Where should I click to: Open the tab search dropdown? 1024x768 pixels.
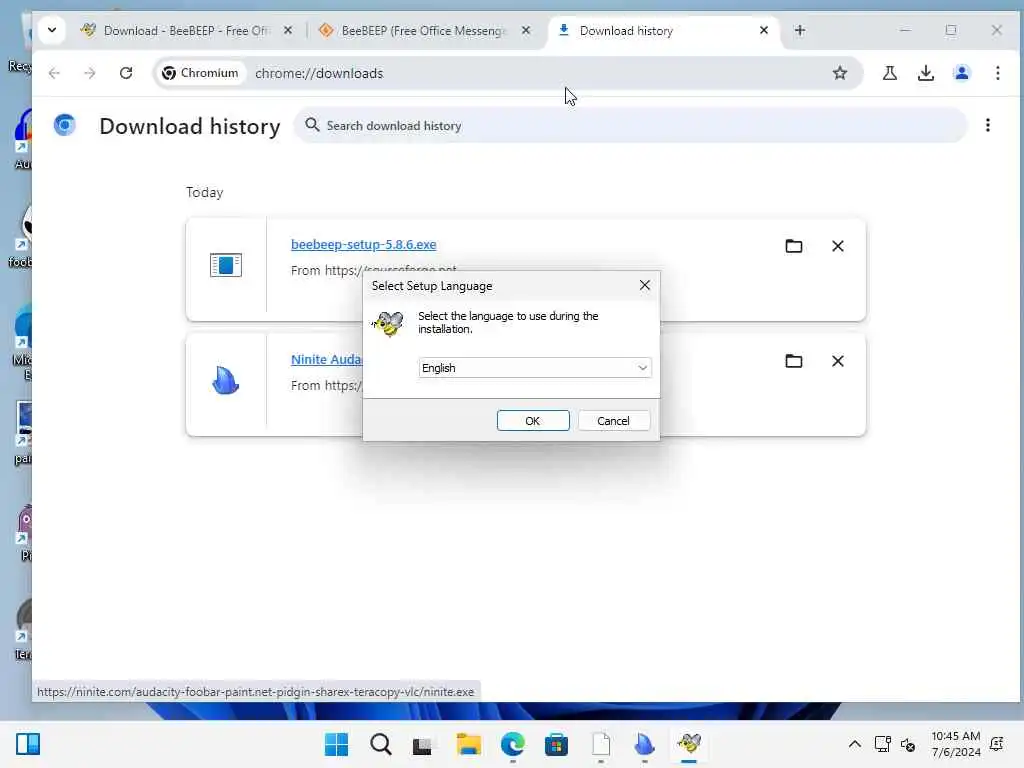[x=52, y=30]
